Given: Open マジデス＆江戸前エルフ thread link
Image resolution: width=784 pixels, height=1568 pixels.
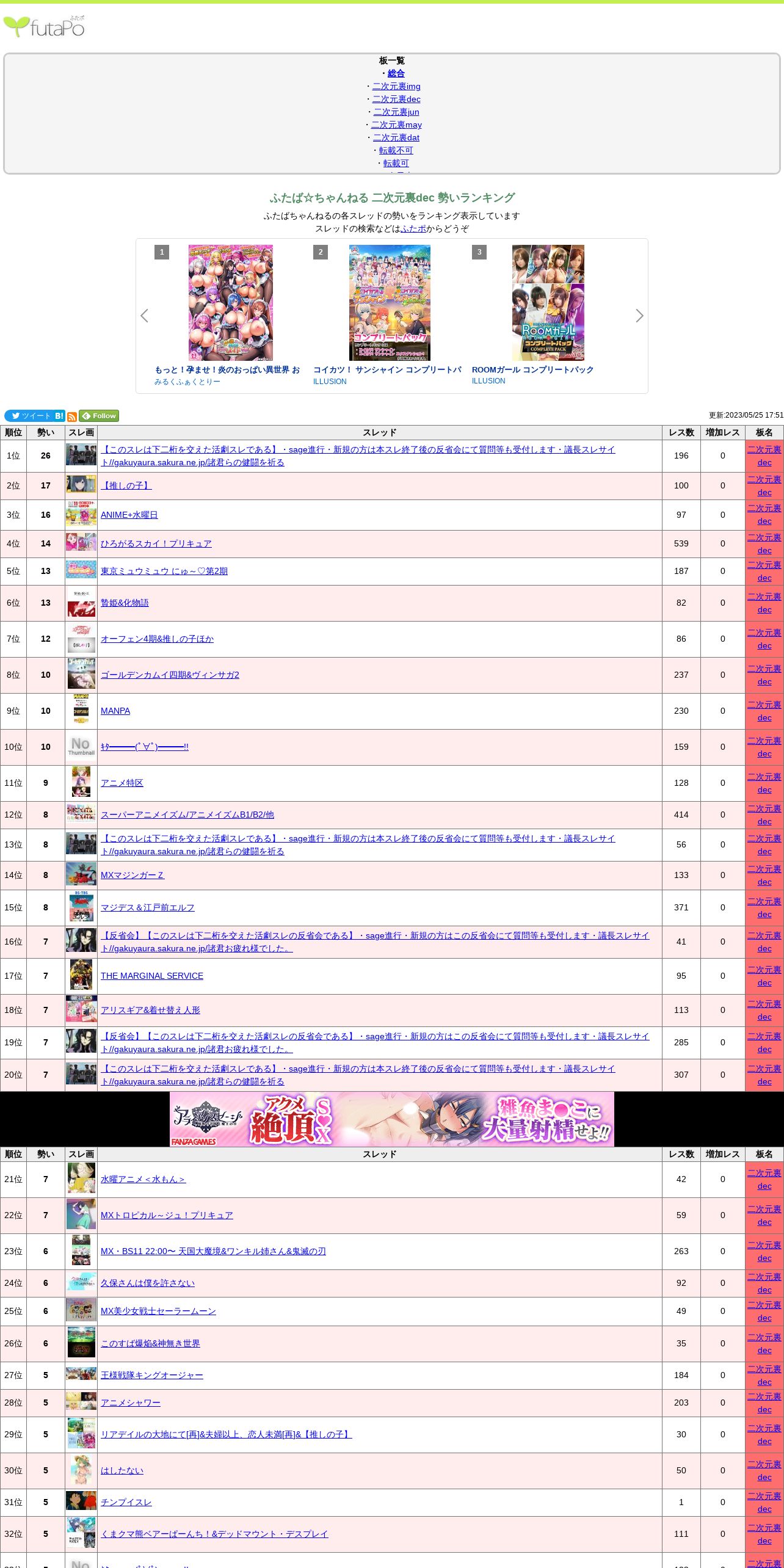Looking at the screenshot, I should tap(148, 907).
